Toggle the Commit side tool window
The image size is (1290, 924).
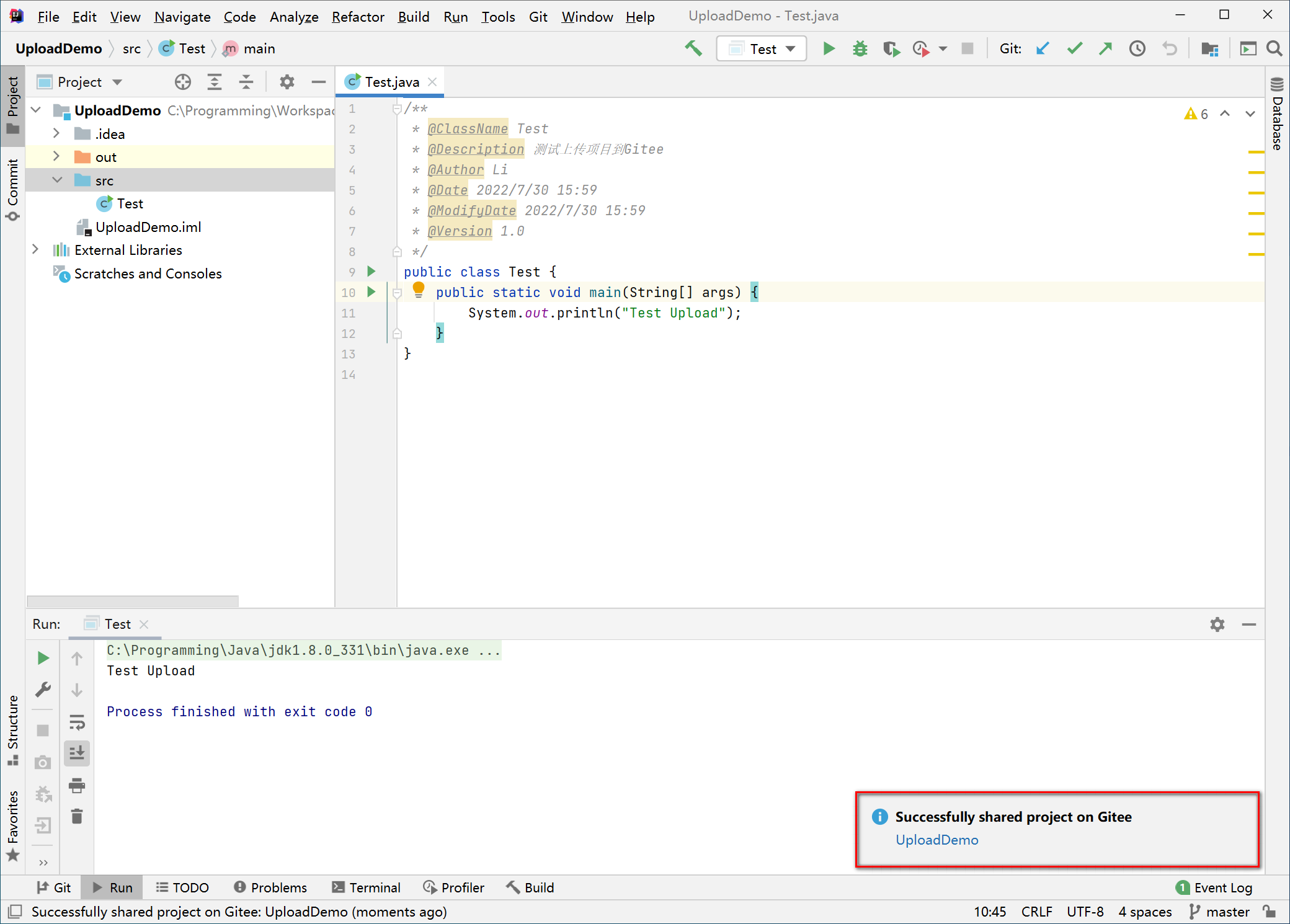click(13, 190)
